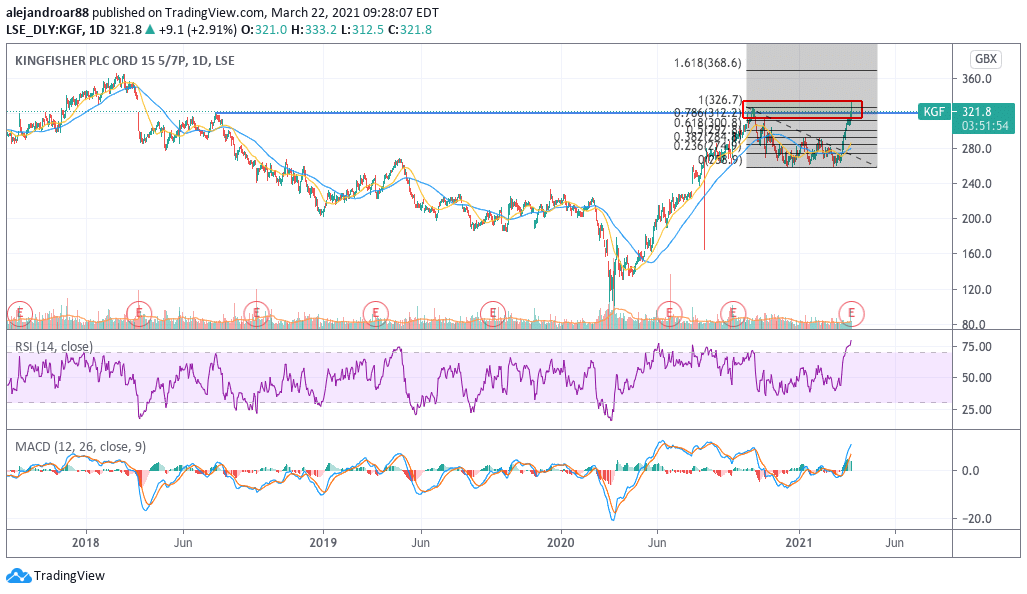Click the KGF symbol price tag
The height and width of the screenshot is (594, 1027).
coord(934,112)
